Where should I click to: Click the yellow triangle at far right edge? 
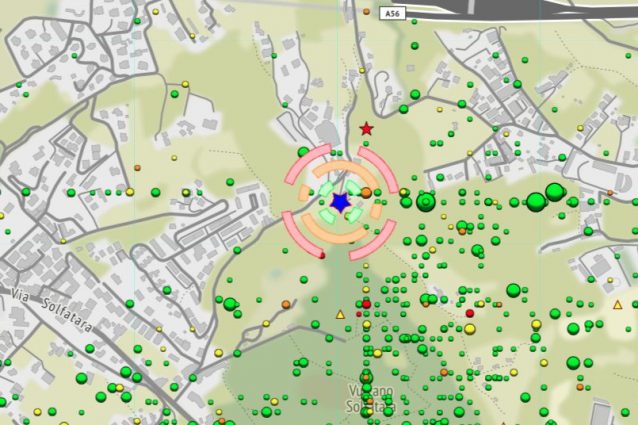coord(618,304)
